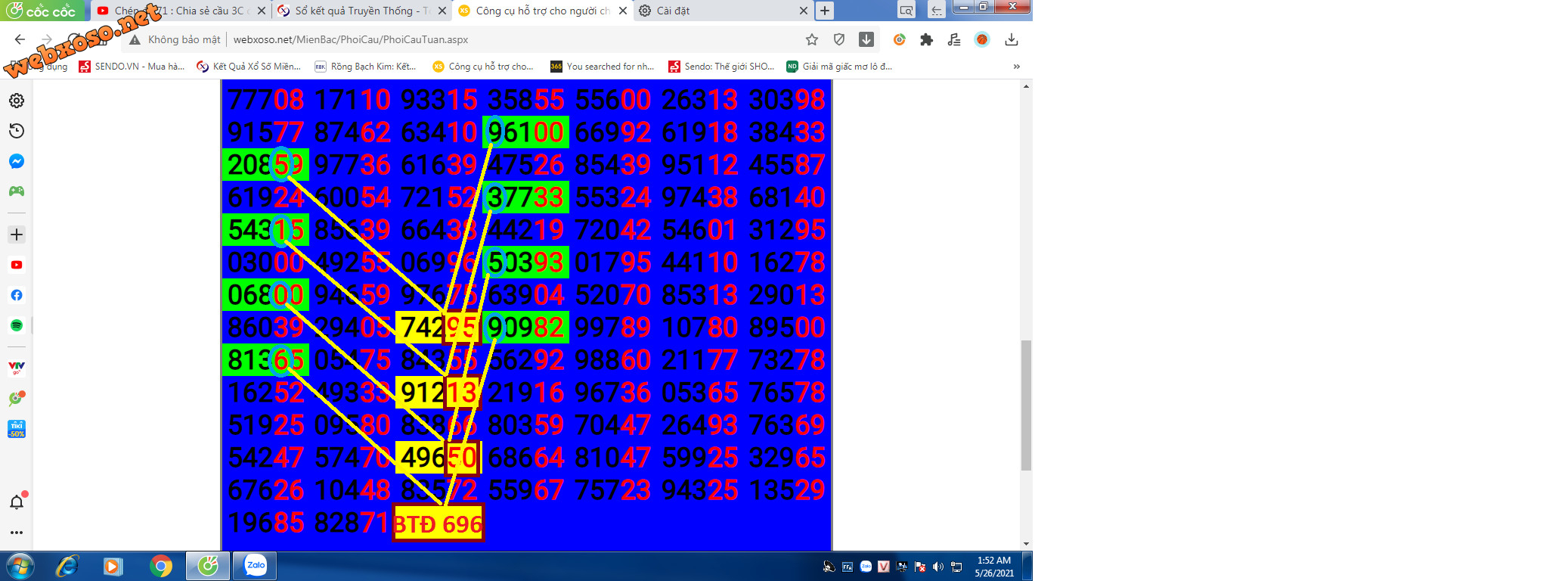Expand hidden bookmarks with » chevron

(x=1017, y=67)
